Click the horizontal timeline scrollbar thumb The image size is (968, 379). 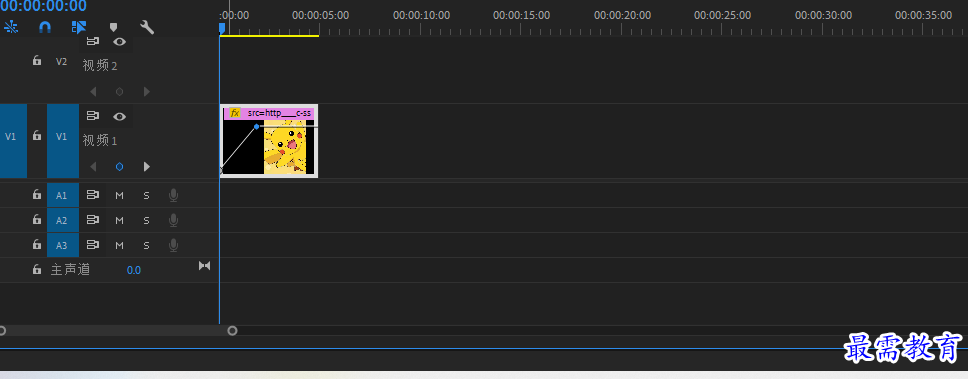coord(117,331)
